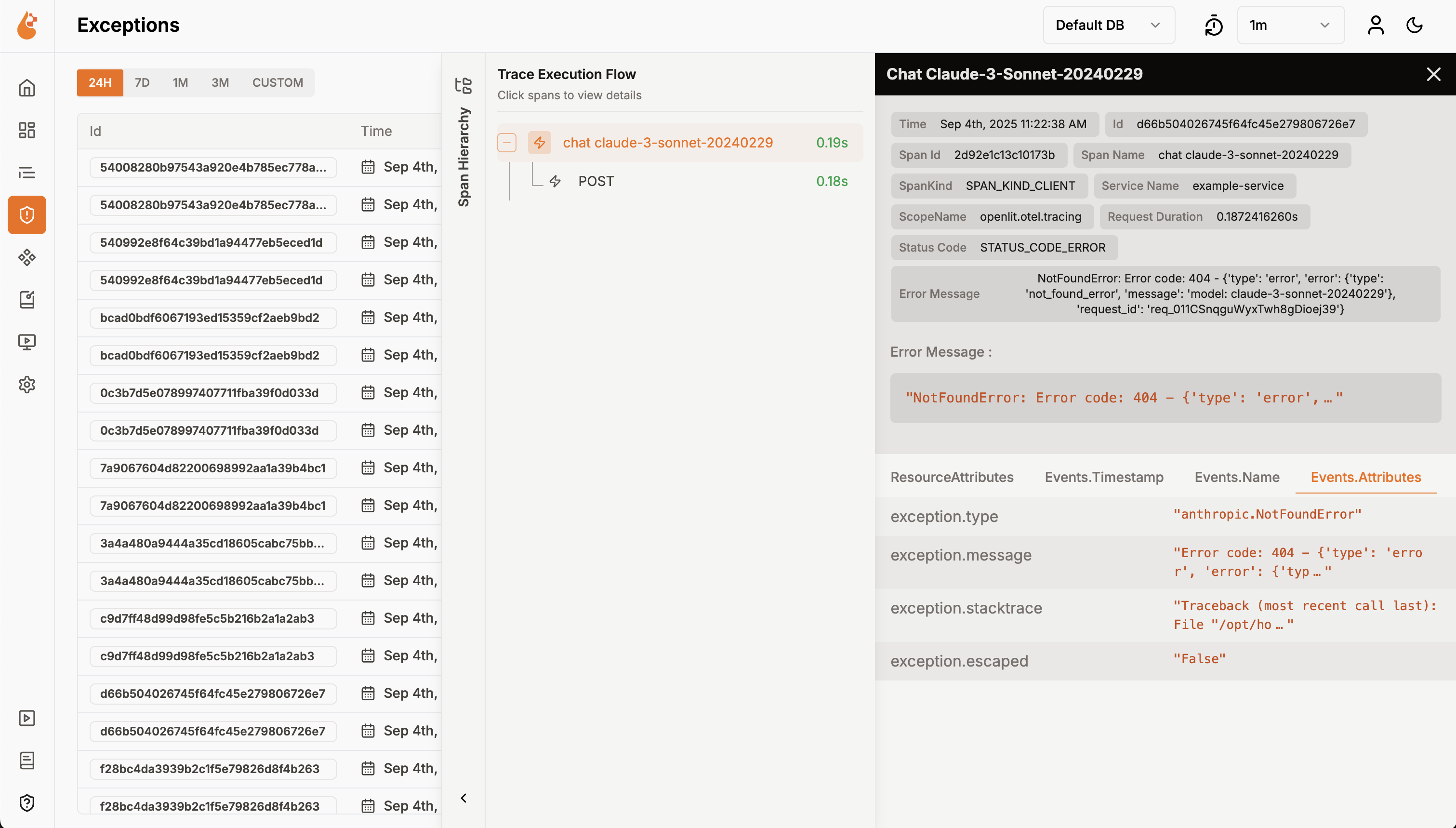Viewport: 1456px width, 828px height.
Task: Open first 0c3b7d5e078997407711fba39f0d033d row
Action: (260, 392)
